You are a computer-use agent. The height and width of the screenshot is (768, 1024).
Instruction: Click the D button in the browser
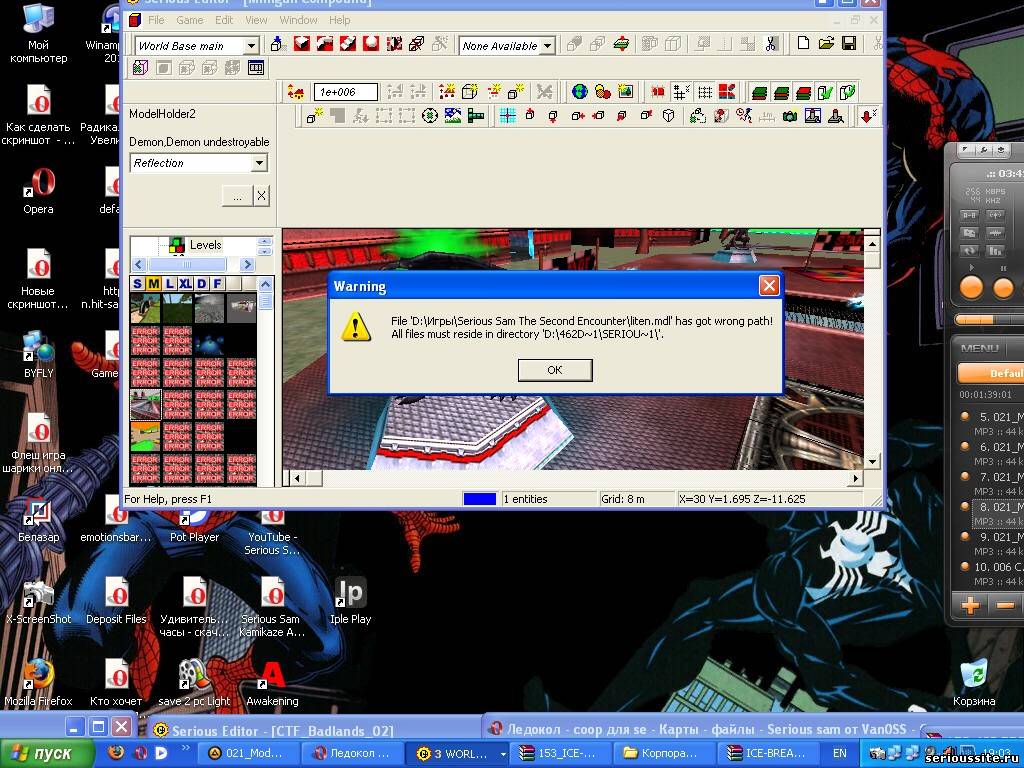201,283
